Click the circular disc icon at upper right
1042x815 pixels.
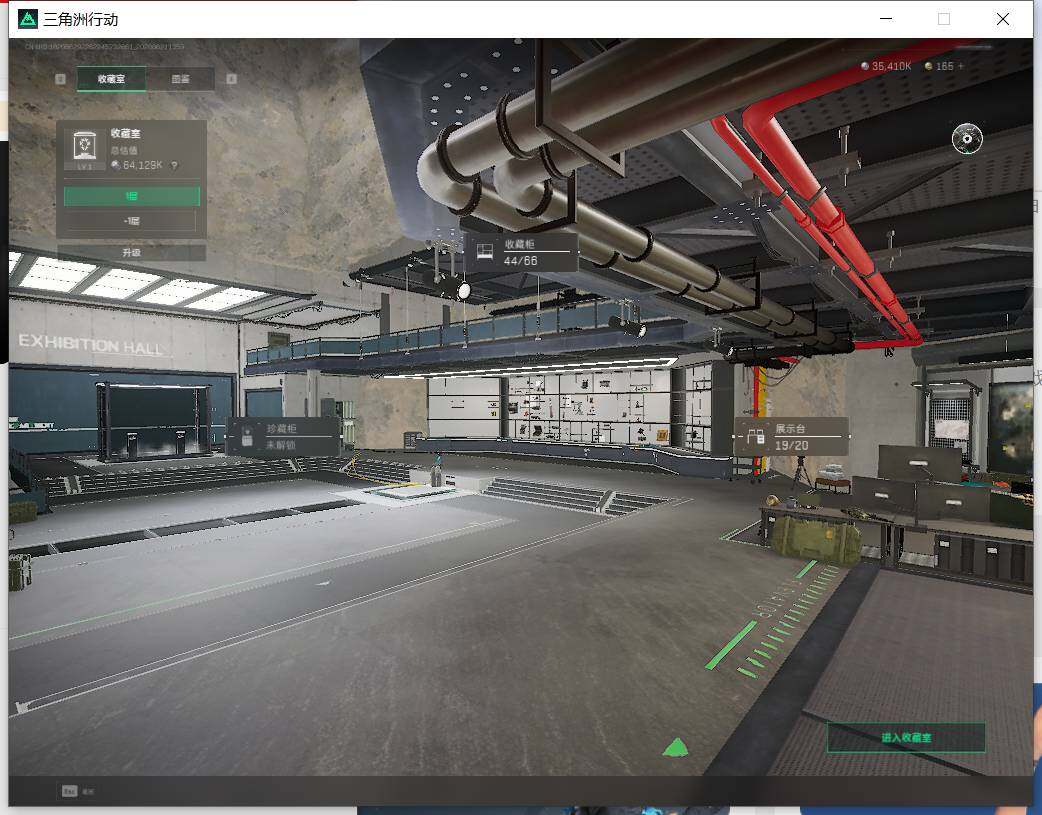967,139
